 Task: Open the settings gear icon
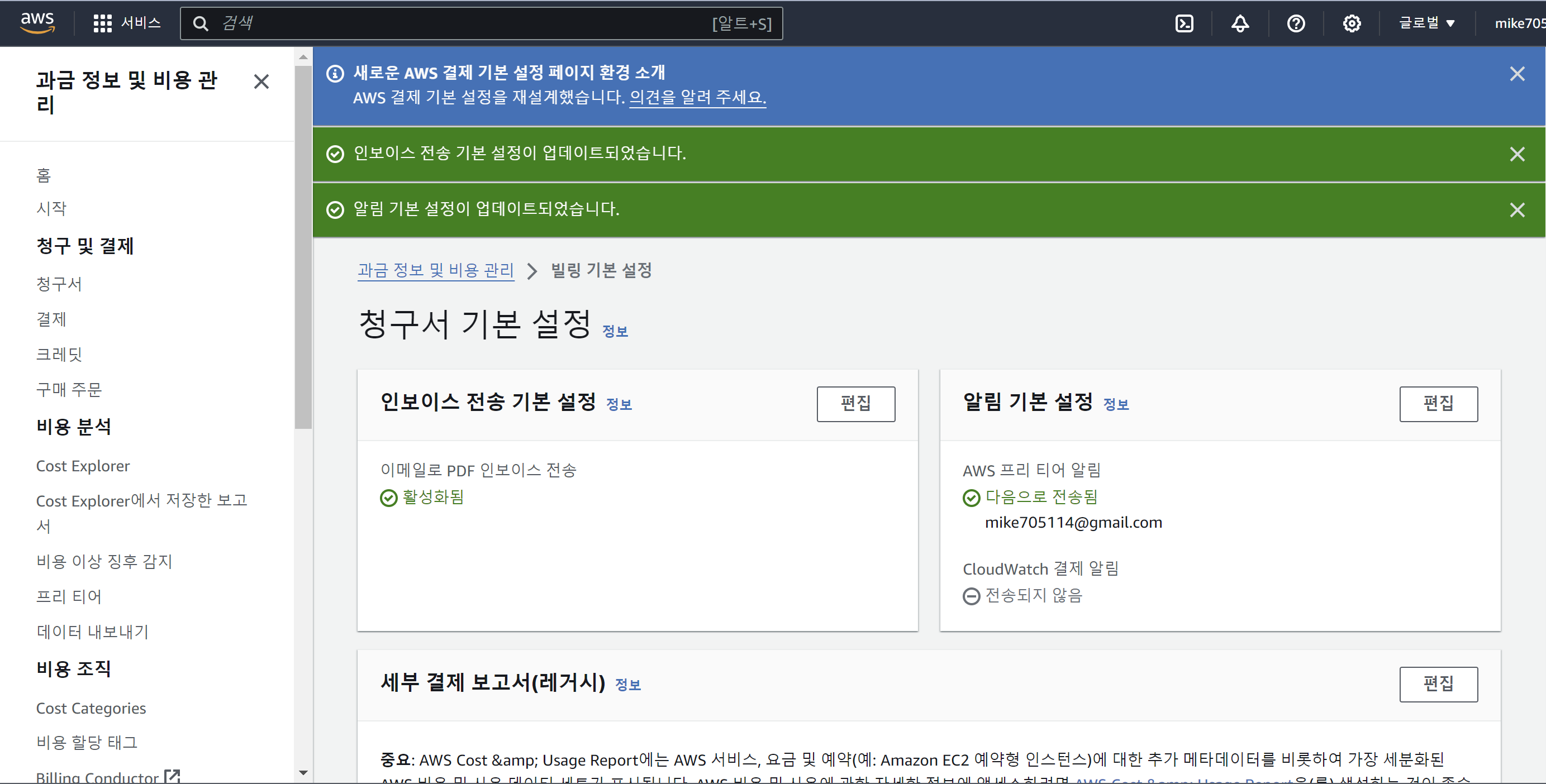[1352, 23]
